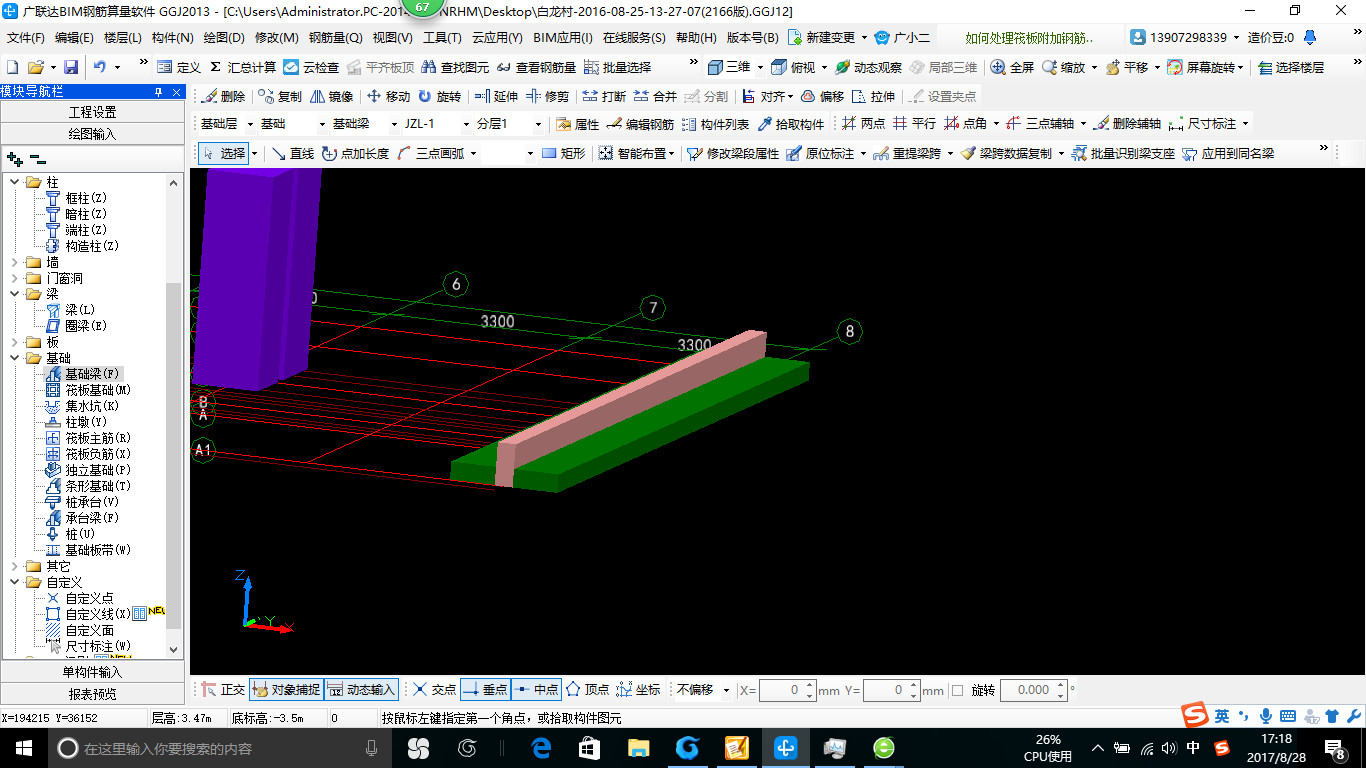Toggle 坐标 coordinate snap

click(x=639, y=690)
